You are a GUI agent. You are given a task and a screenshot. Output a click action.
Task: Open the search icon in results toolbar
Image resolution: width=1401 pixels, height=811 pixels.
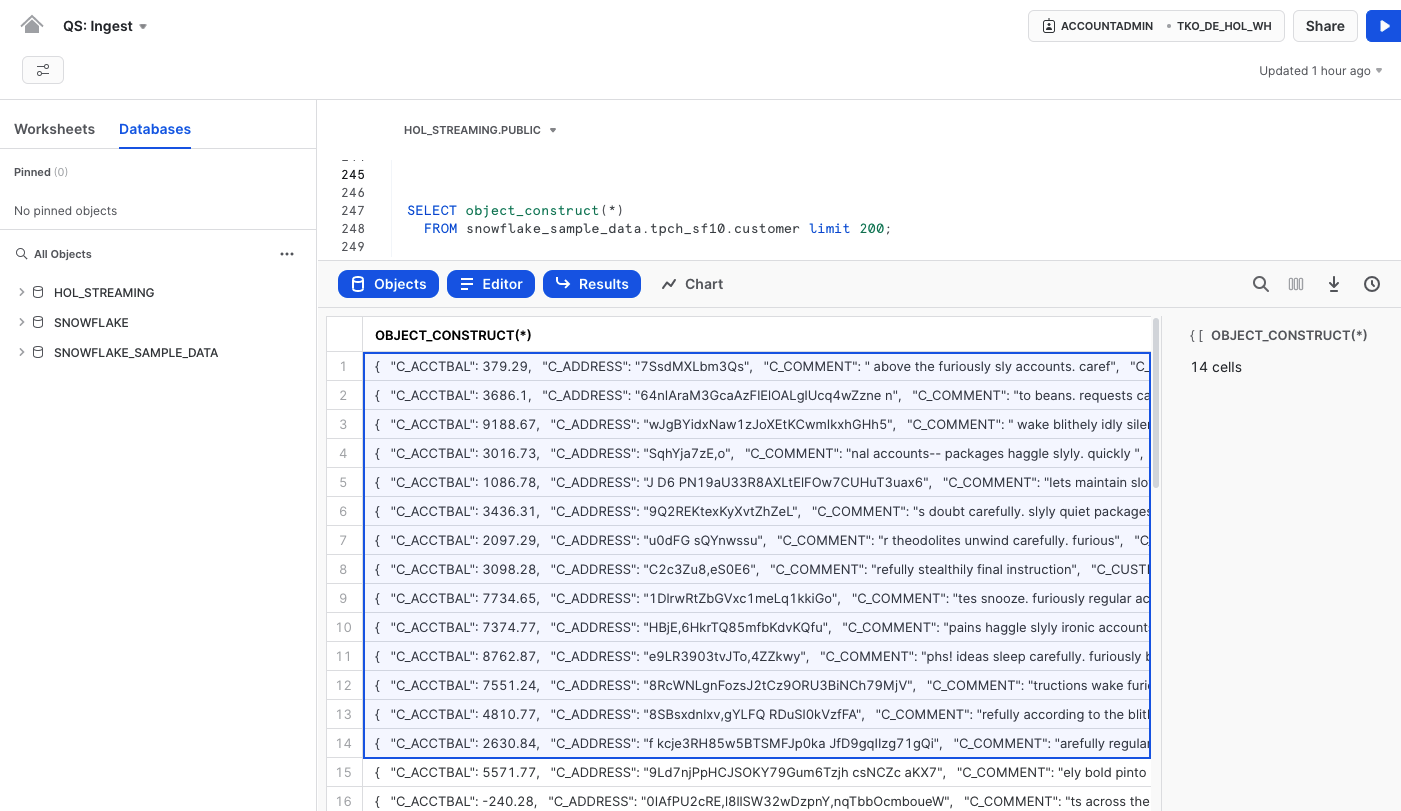[x=1260, y=284]
